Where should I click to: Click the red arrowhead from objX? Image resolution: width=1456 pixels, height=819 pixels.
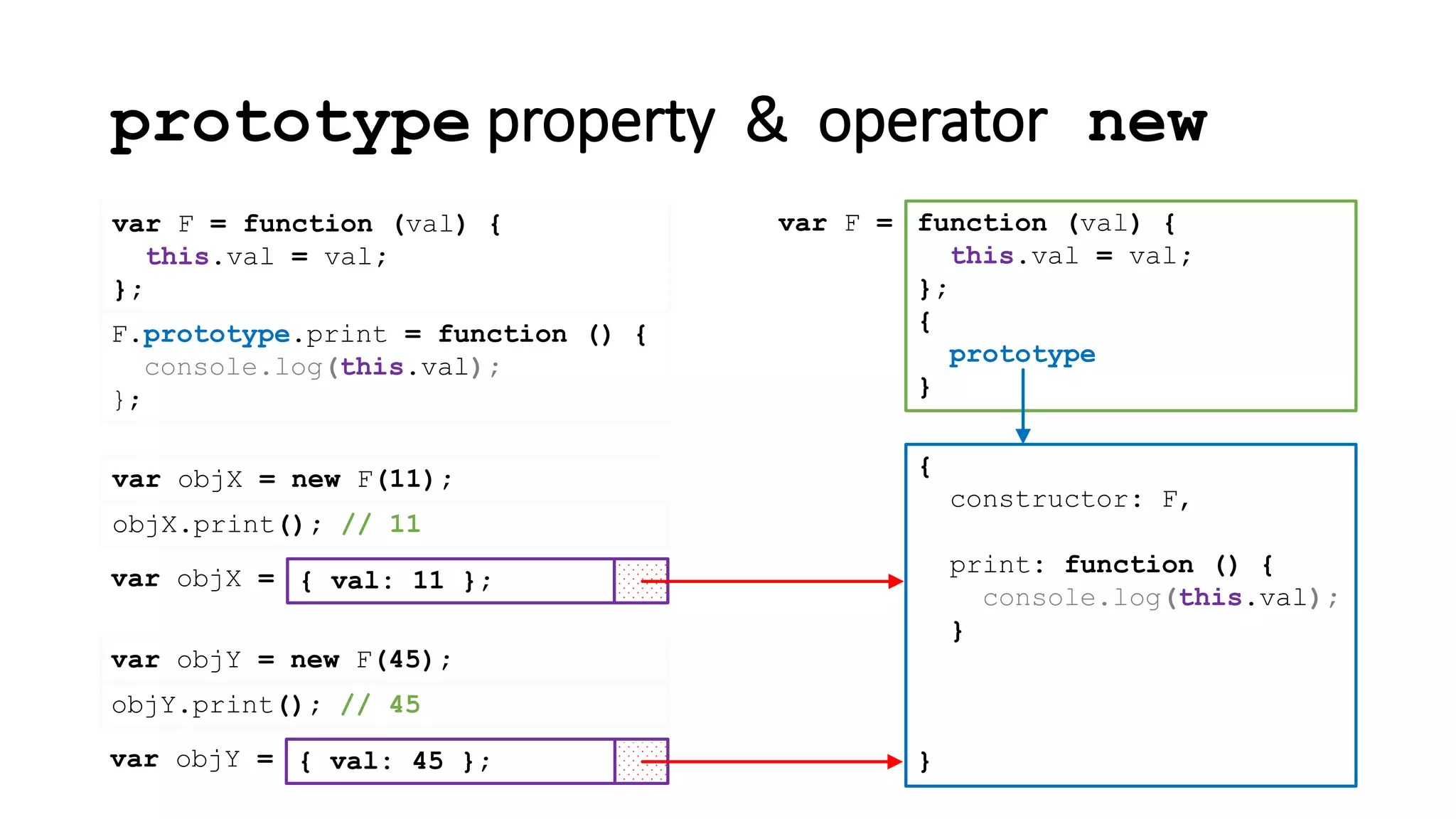(x=895, y=581)
